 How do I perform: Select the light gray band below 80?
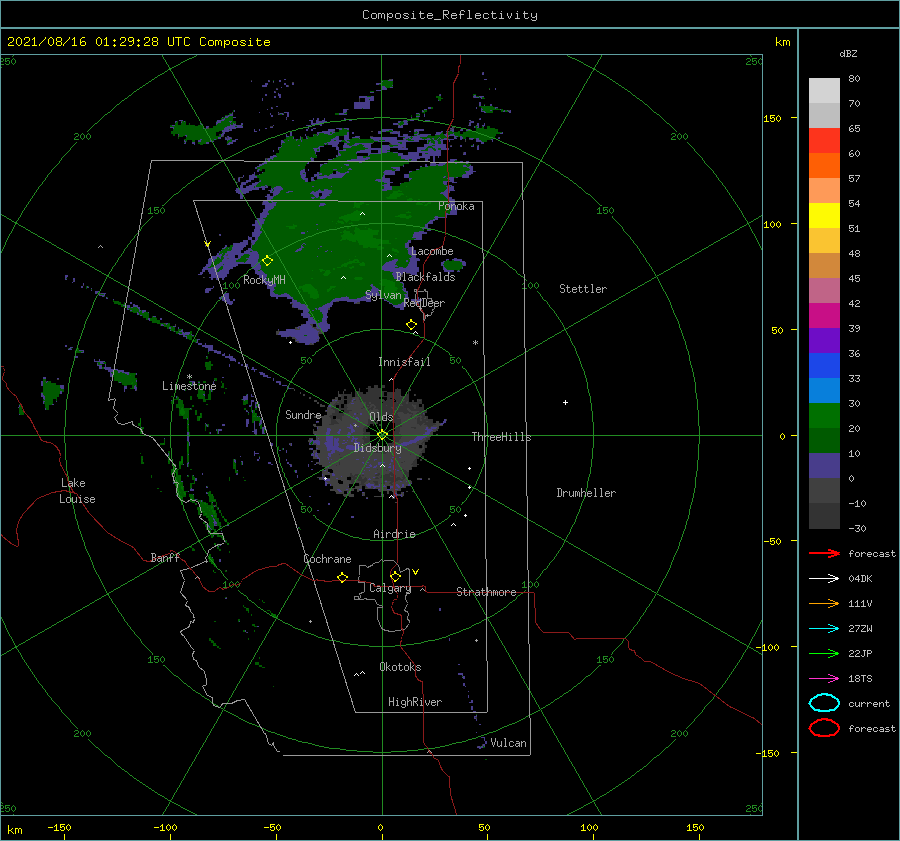(x=824, y=91)
